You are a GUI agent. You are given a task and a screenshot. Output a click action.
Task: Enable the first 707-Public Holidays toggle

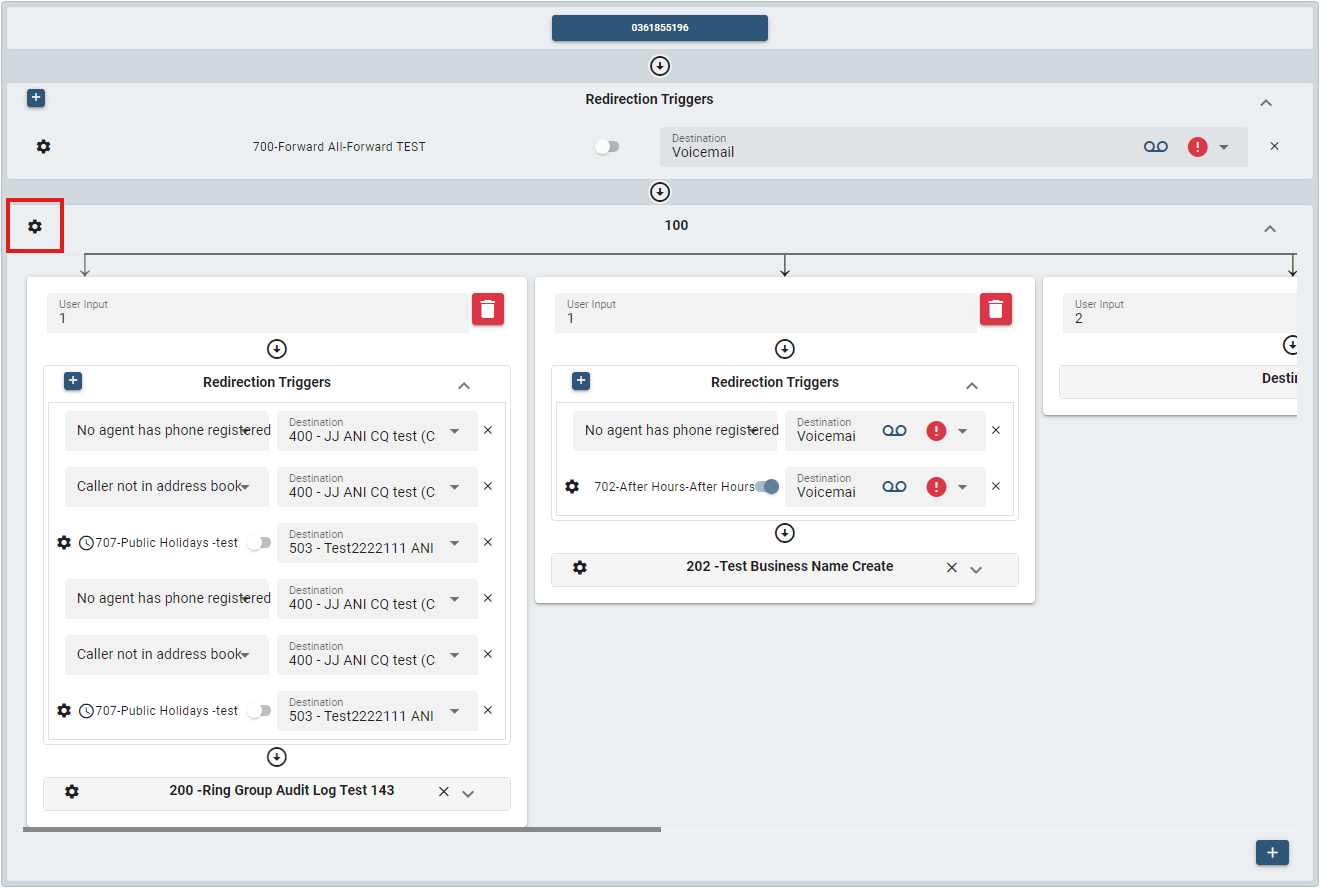[x=259, y=543]
